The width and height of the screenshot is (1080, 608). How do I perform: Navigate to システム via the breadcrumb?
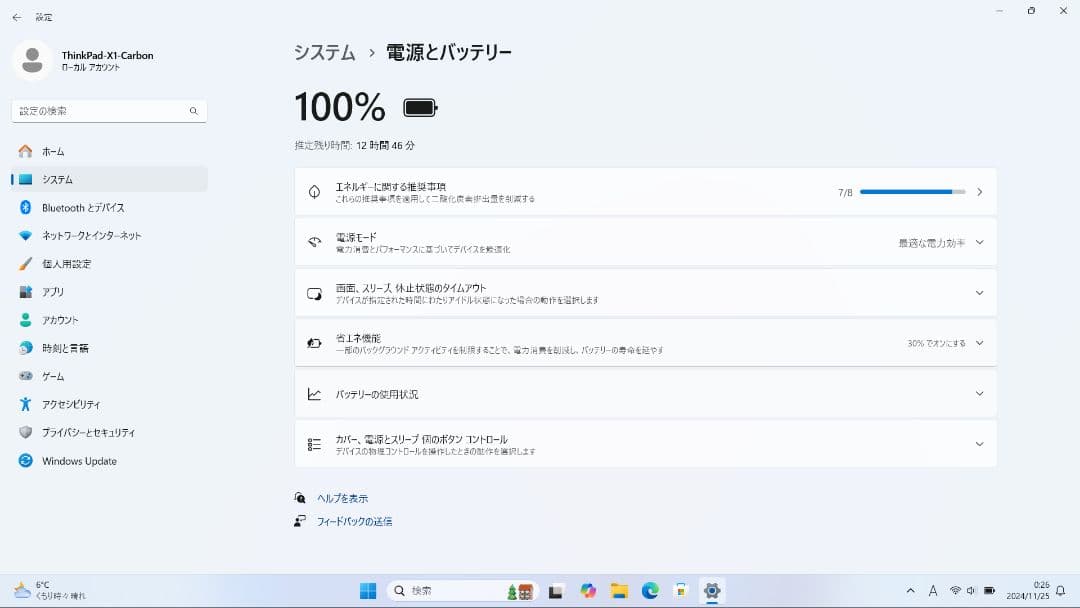pos(325,52)
